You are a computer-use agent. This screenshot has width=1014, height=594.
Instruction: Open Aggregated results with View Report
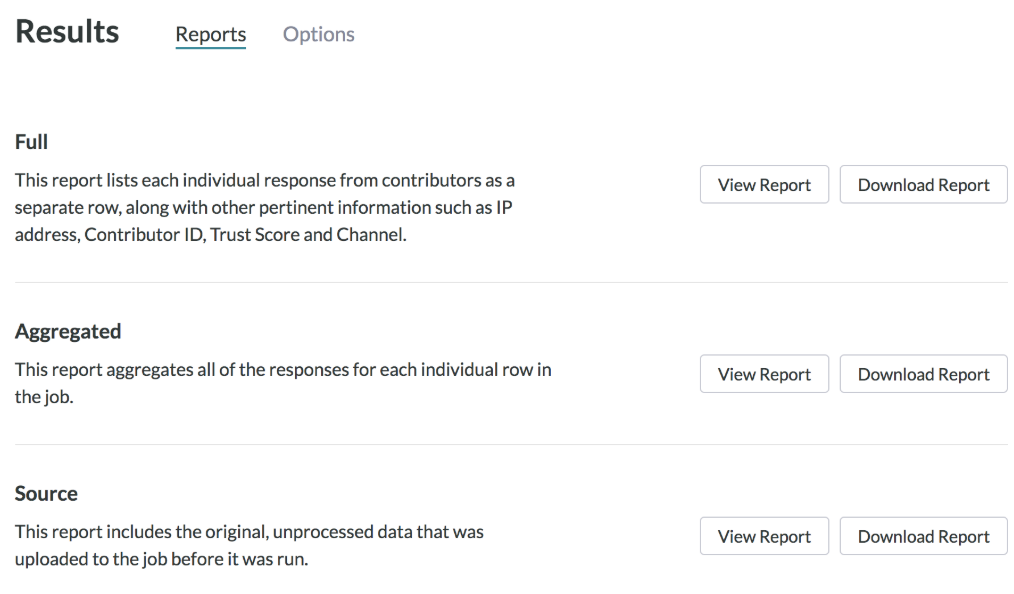tap(764, 373)
